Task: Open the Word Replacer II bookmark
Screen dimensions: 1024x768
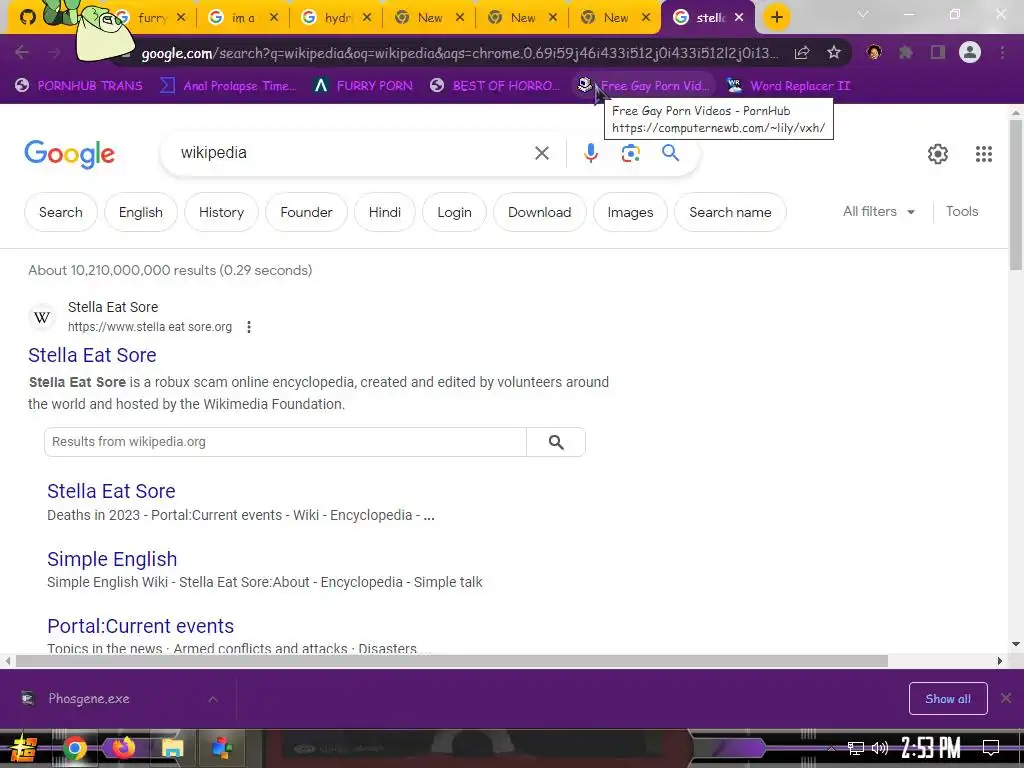Action: (789, 86)
